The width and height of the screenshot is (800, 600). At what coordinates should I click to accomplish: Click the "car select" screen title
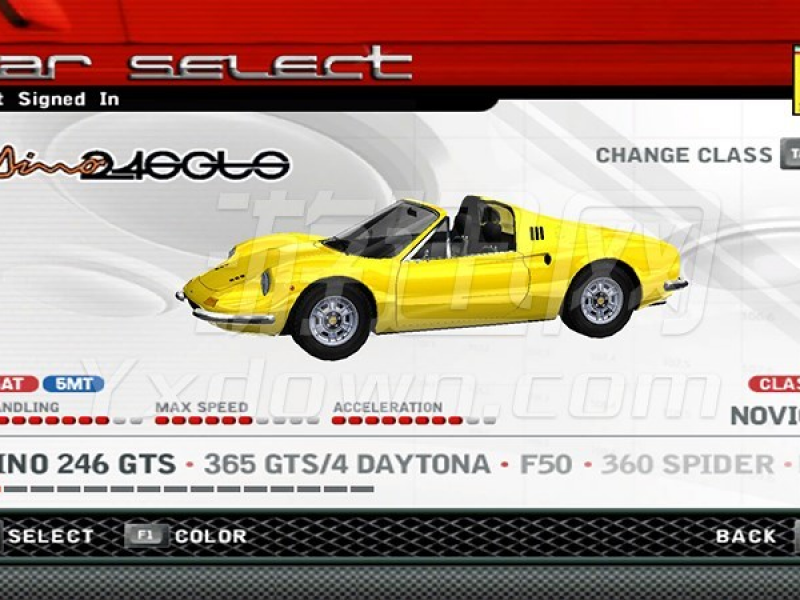[x=206, y=63]
